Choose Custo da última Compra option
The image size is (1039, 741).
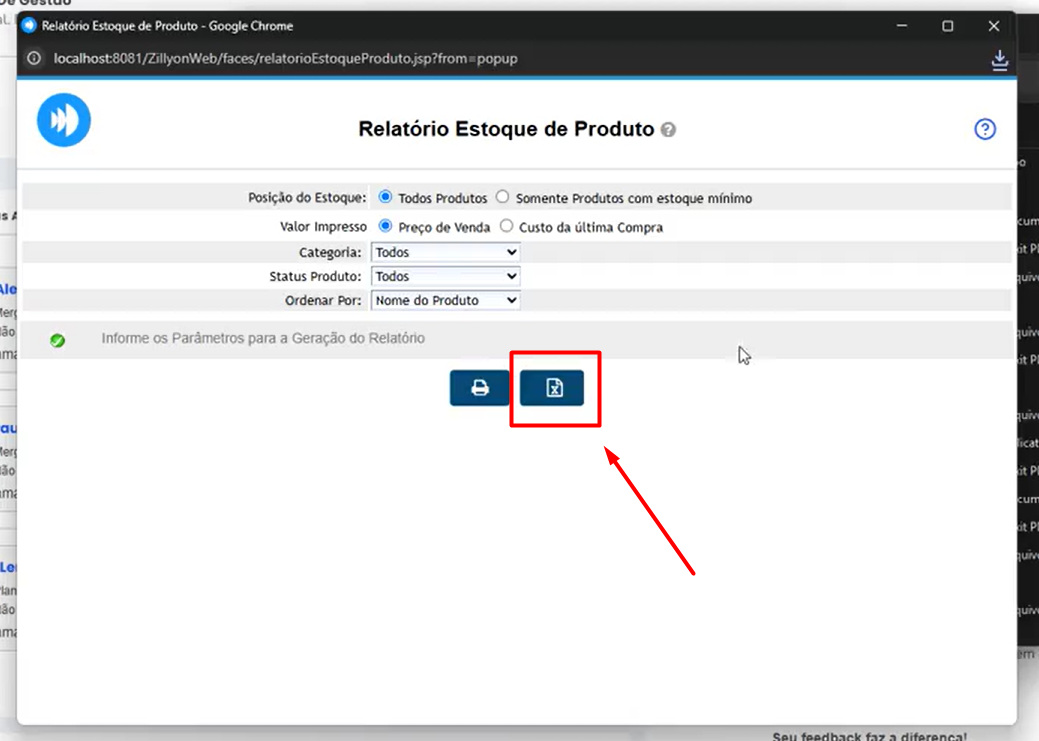coord(506,227)
